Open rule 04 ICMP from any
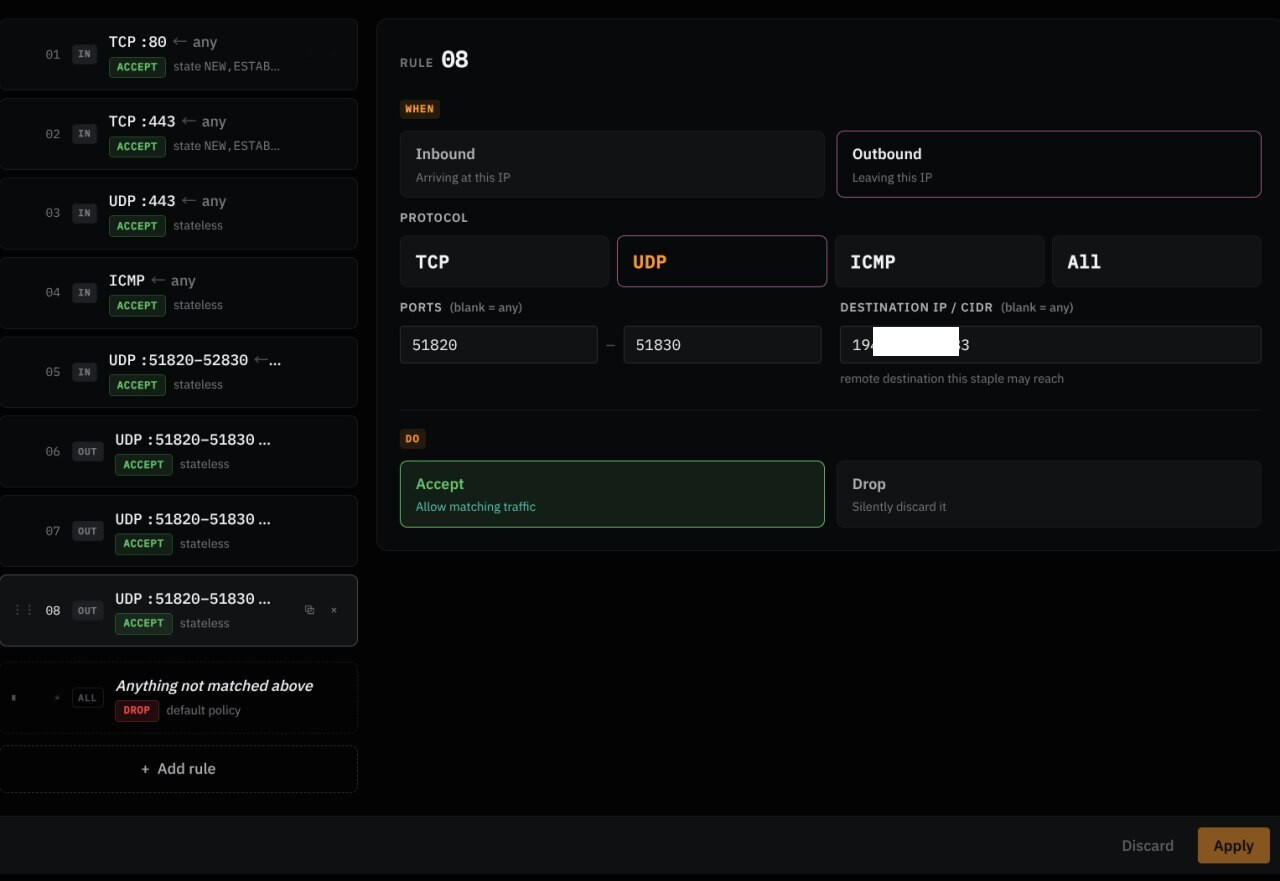Viewport: 1280px width, 881px height. point(178,293)
